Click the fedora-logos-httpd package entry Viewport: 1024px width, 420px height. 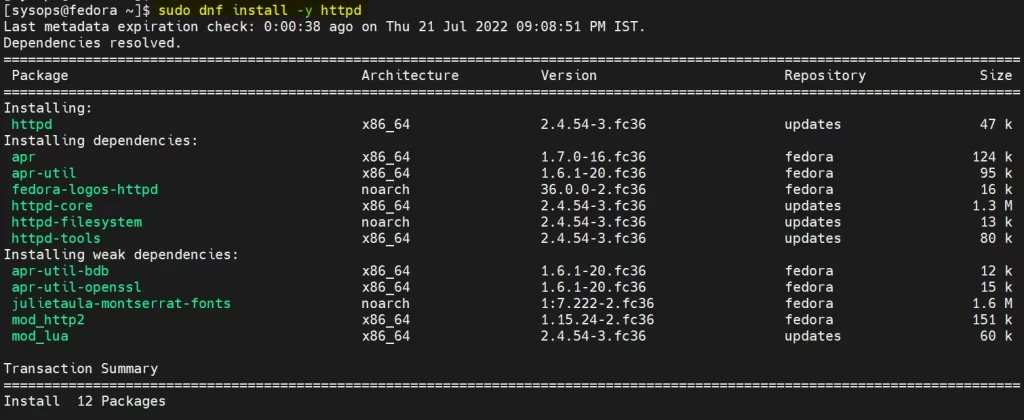pos(85,189)
